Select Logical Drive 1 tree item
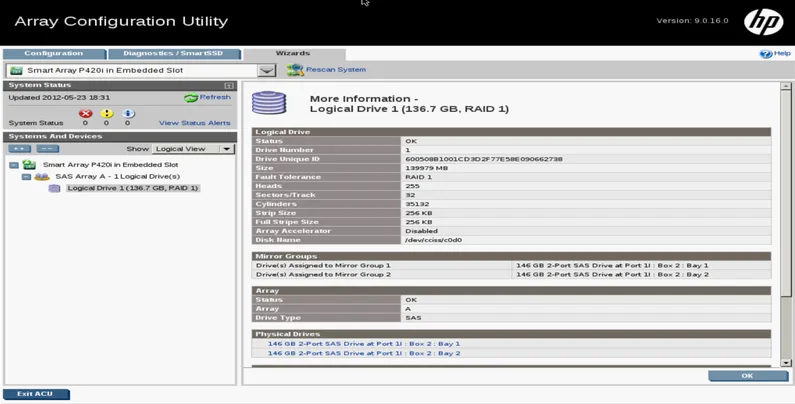Image resolution: width=795 pixels, height=404 pixels. pyautogui.click(x=133, y=188)
